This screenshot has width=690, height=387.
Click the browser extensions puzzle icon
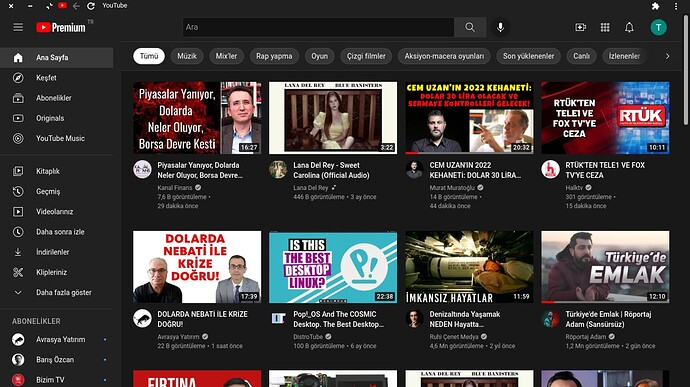click(655, 6)
